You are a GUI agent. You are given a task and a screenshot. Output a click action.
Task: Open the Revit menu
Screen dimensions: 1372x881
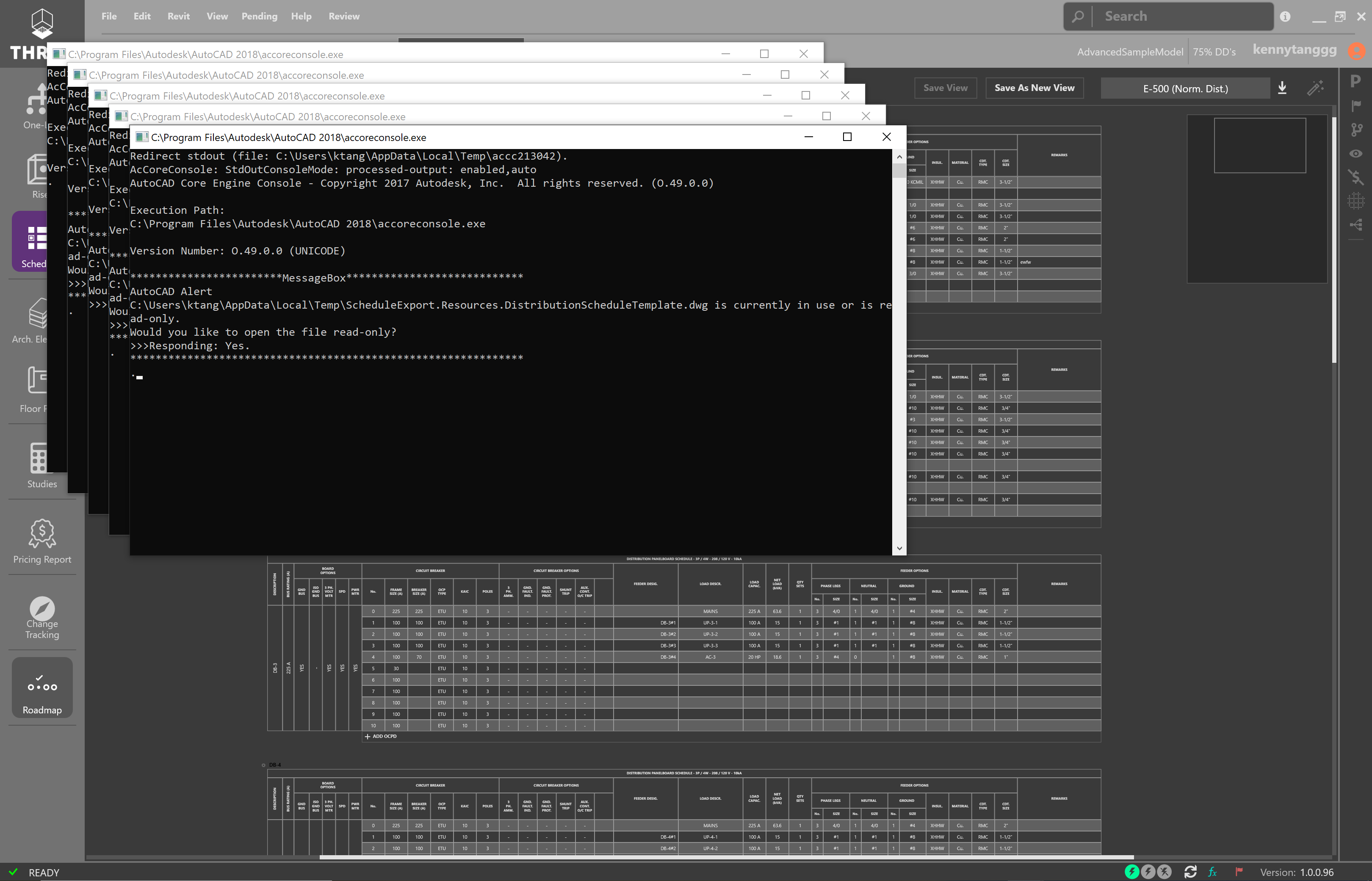coord(179,16)
